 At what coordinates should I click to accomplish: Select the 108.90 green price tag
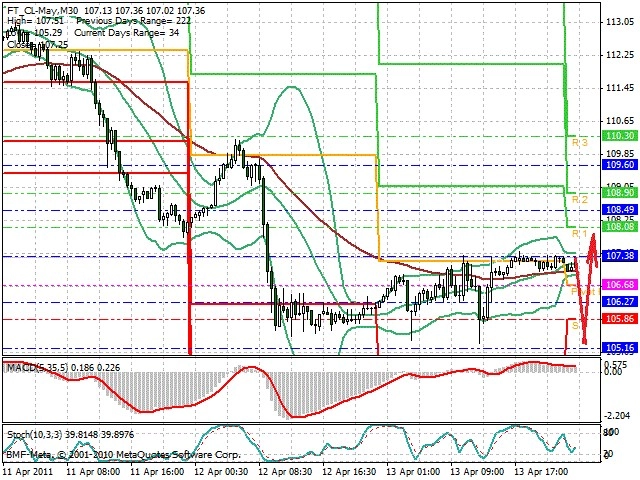(x=620, y=193)
